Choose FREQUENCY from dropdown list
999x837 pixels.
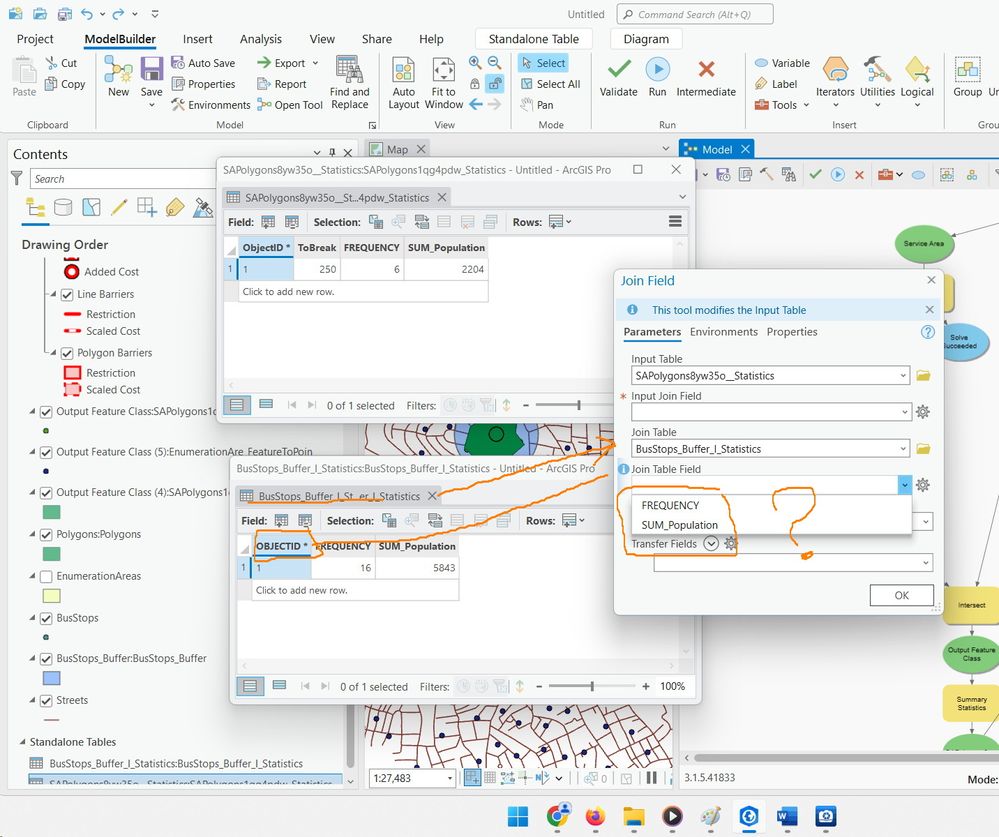tap(670, 505)
